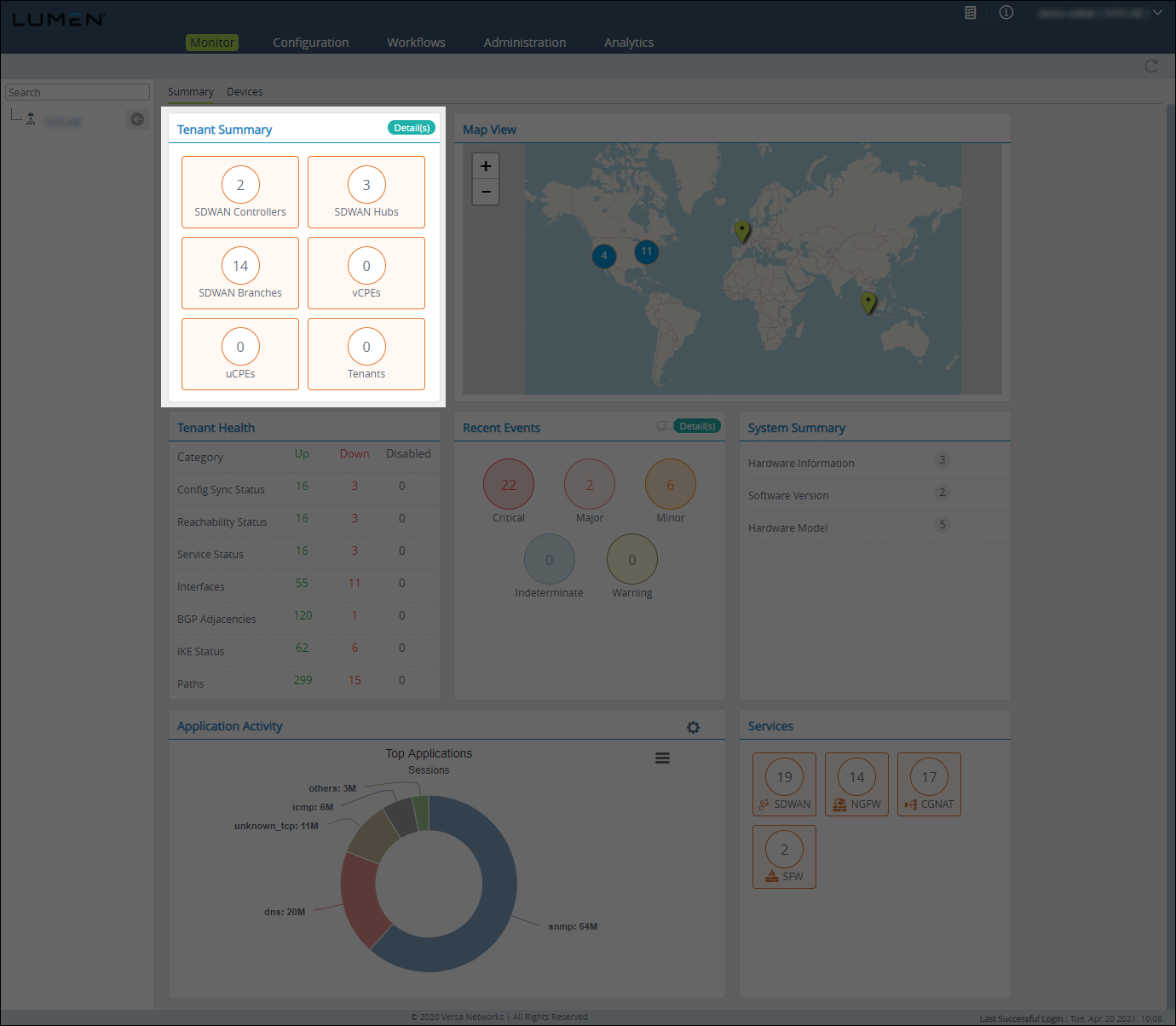
Task: Collapse the left navigation tree panel
Action: click(x=136, y=118)
